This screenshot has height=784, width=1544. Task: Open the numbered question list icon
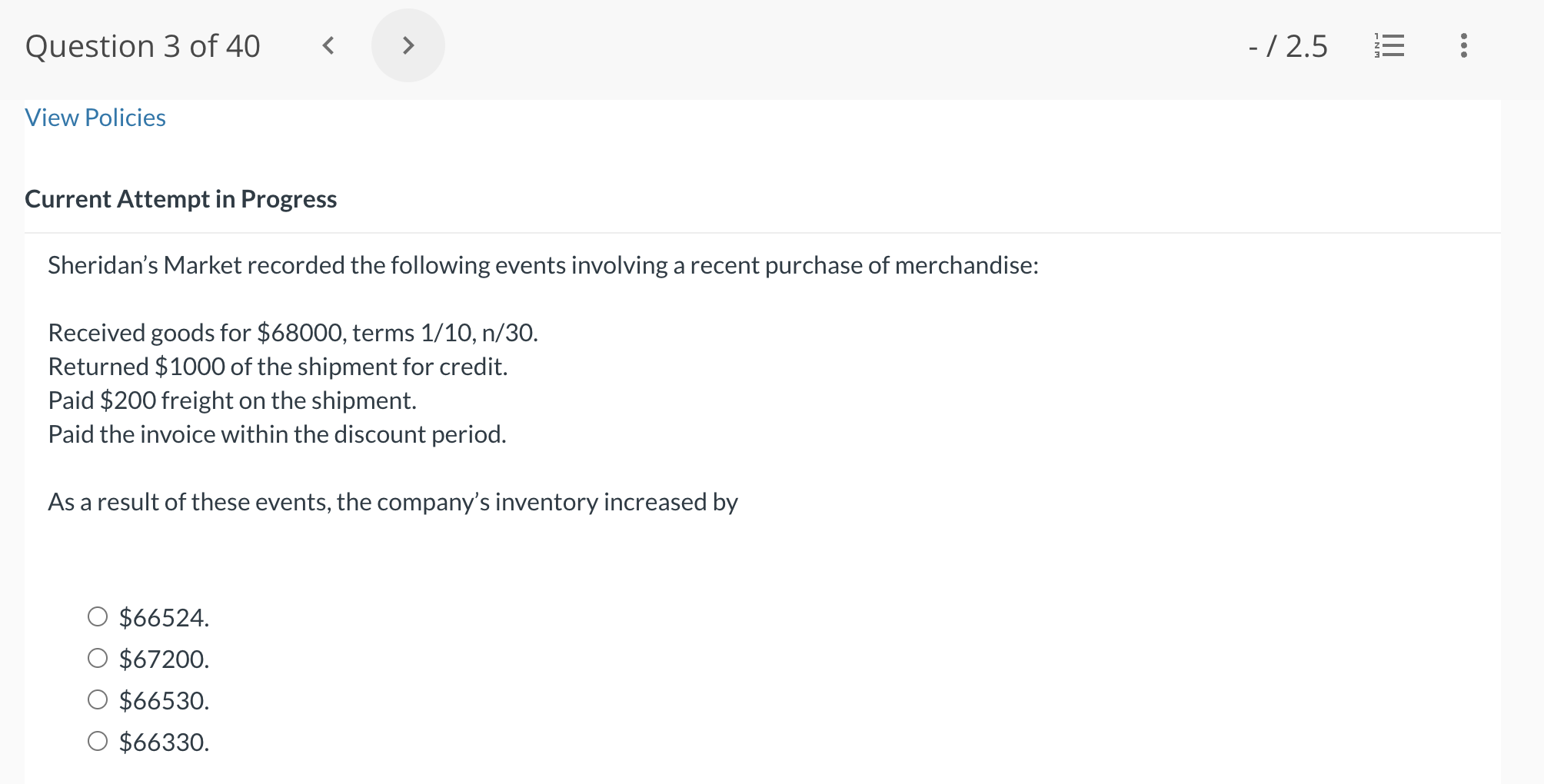click(1389, 46)
